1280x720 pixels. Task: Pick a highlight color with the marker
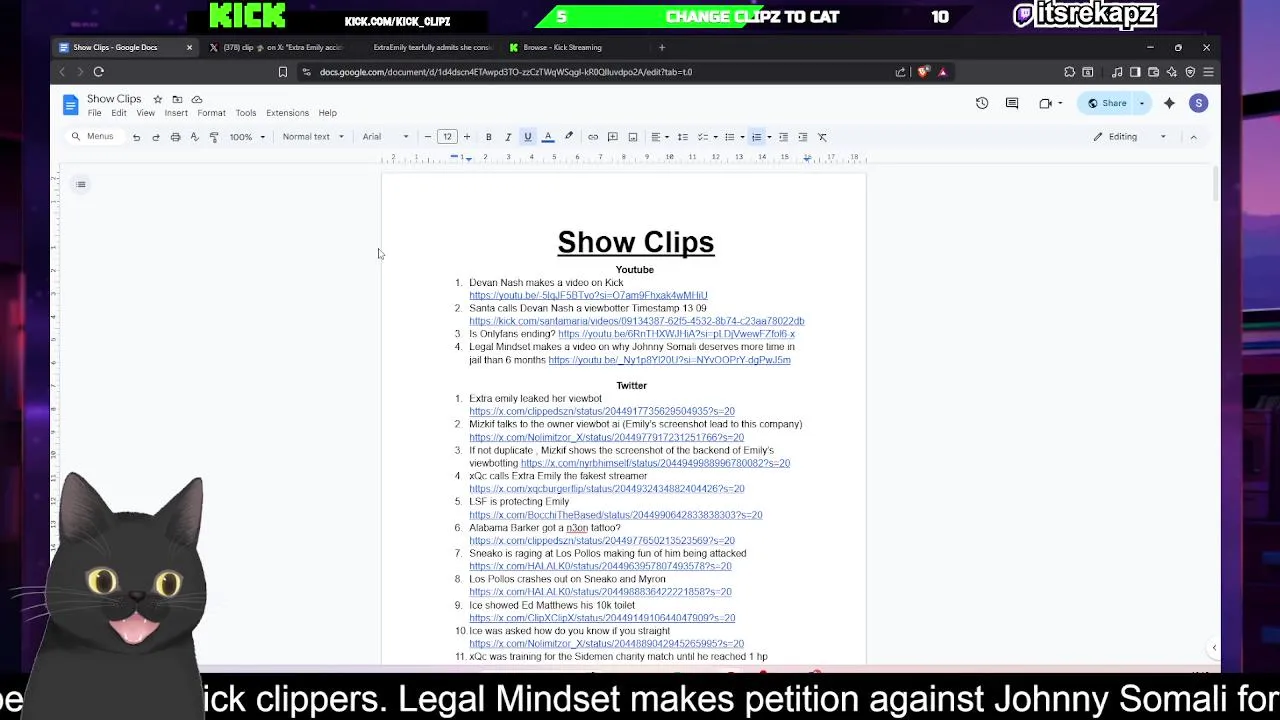pyautogui.click(x=569, y=137)
